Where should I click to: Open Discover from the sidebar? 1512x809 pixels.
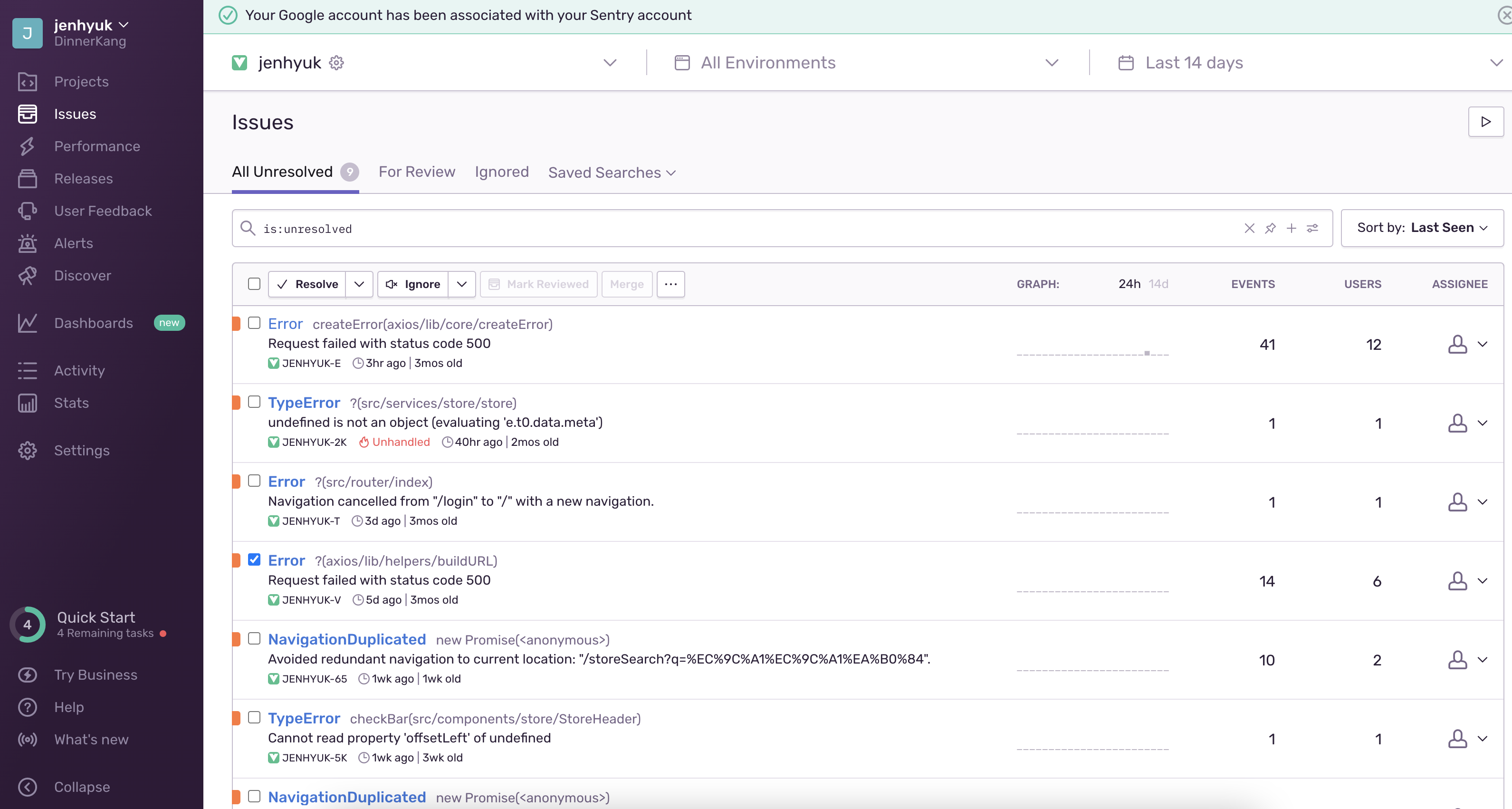click(82, 275)
